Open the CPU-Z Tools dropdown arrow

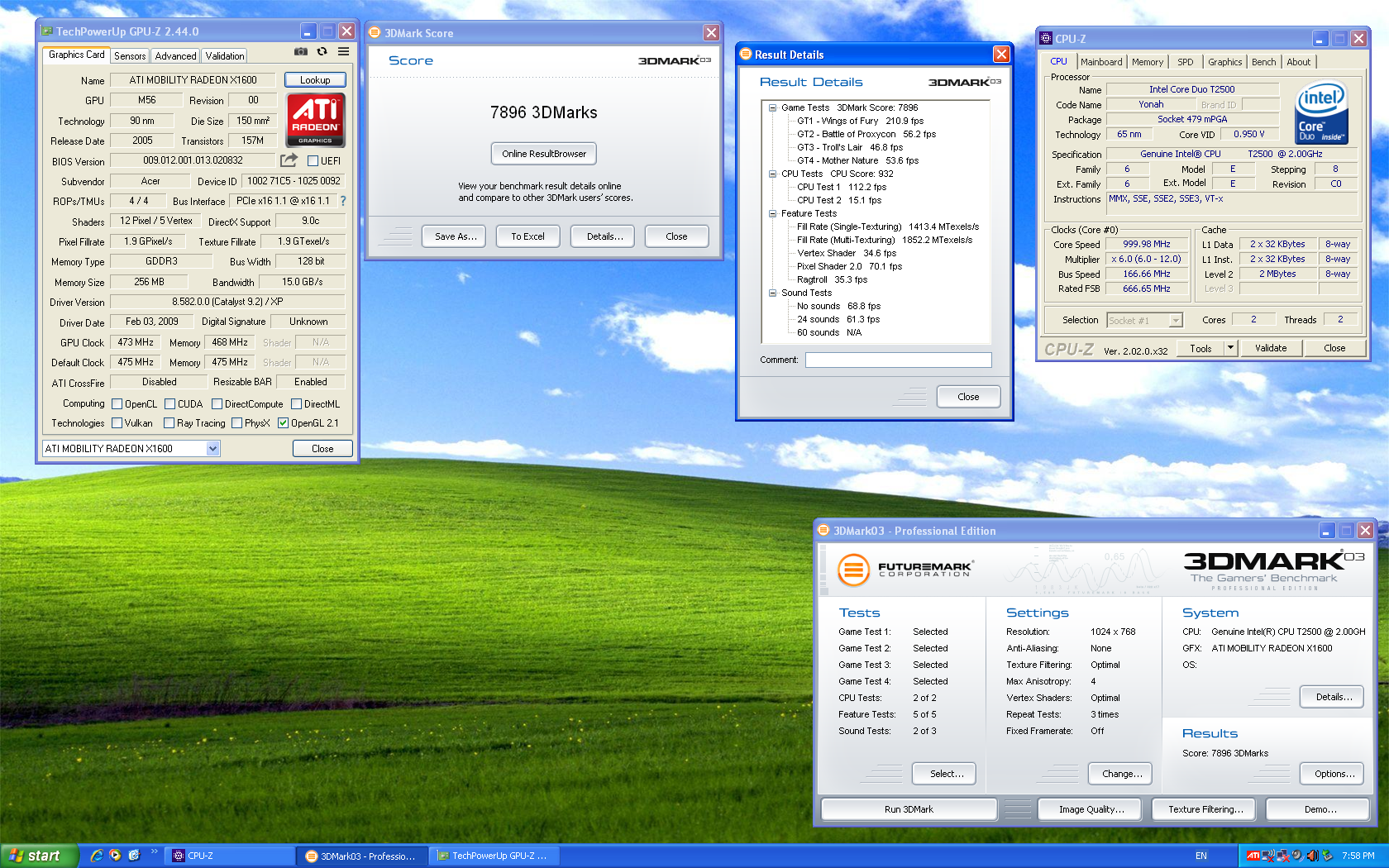click(1230, 348)
